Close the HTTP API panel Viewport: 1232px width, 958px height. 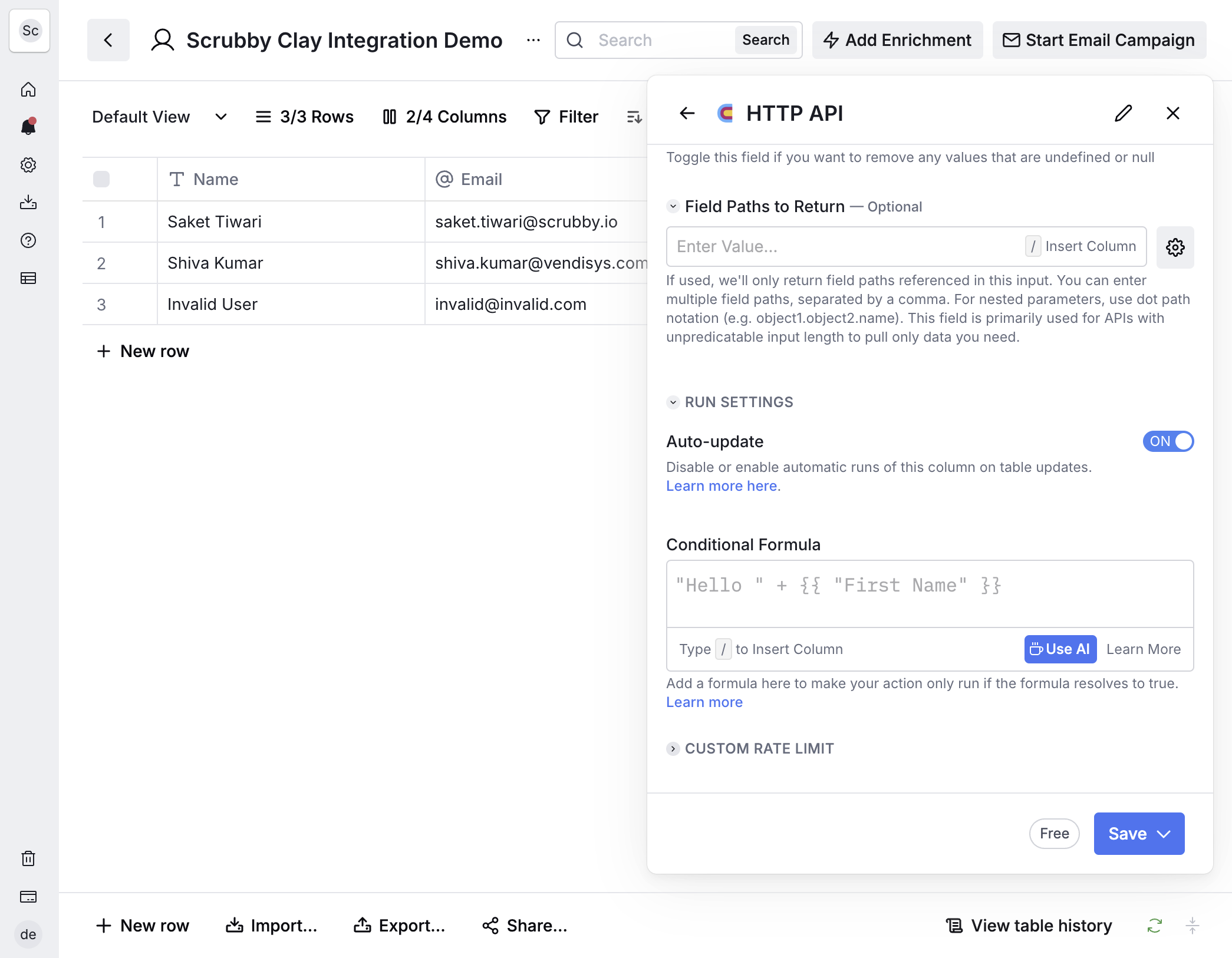pyautogui.click(x=1173, y=113)
